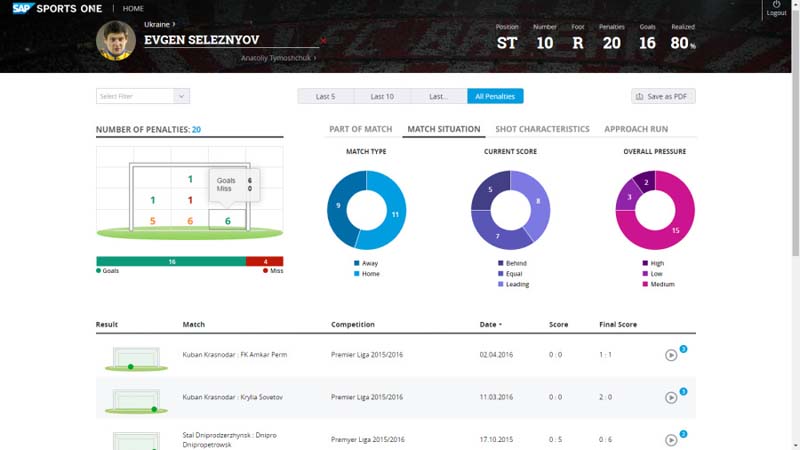Screen dimensions: 800x450
Task: Open the Select Filter dropdown
Action: coord(143,96)
